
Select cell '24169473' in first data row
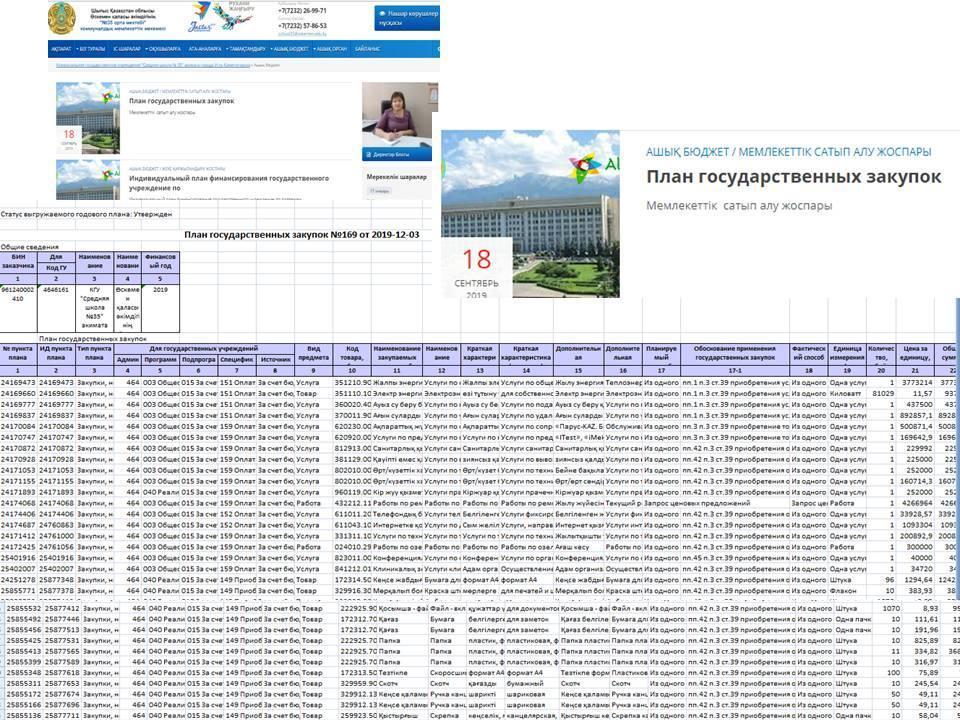(x=18, y=383)
